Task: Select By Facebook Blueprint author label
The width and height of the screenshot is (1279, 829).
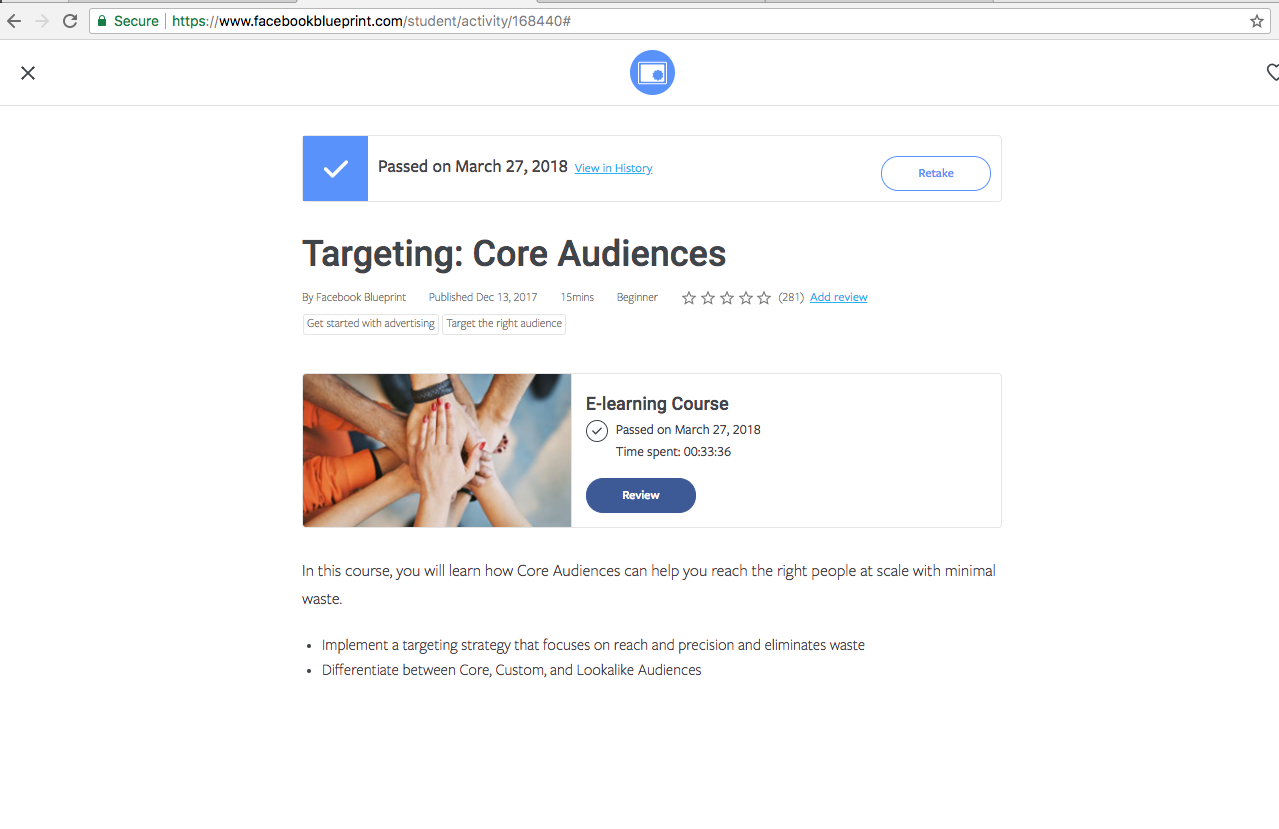Action: click(353, 297)
